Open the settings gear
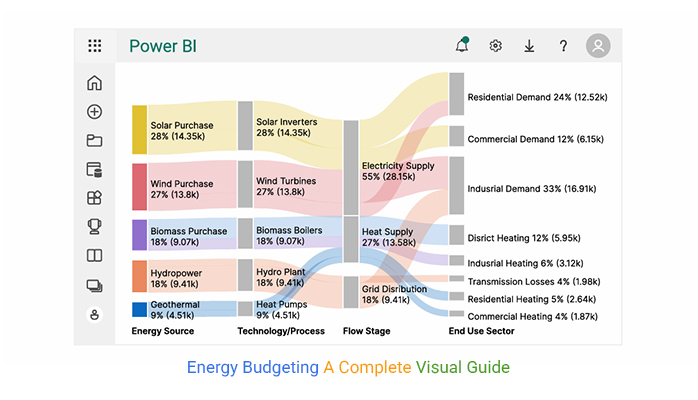Screen dimensions: 698x400 [495, 46]
